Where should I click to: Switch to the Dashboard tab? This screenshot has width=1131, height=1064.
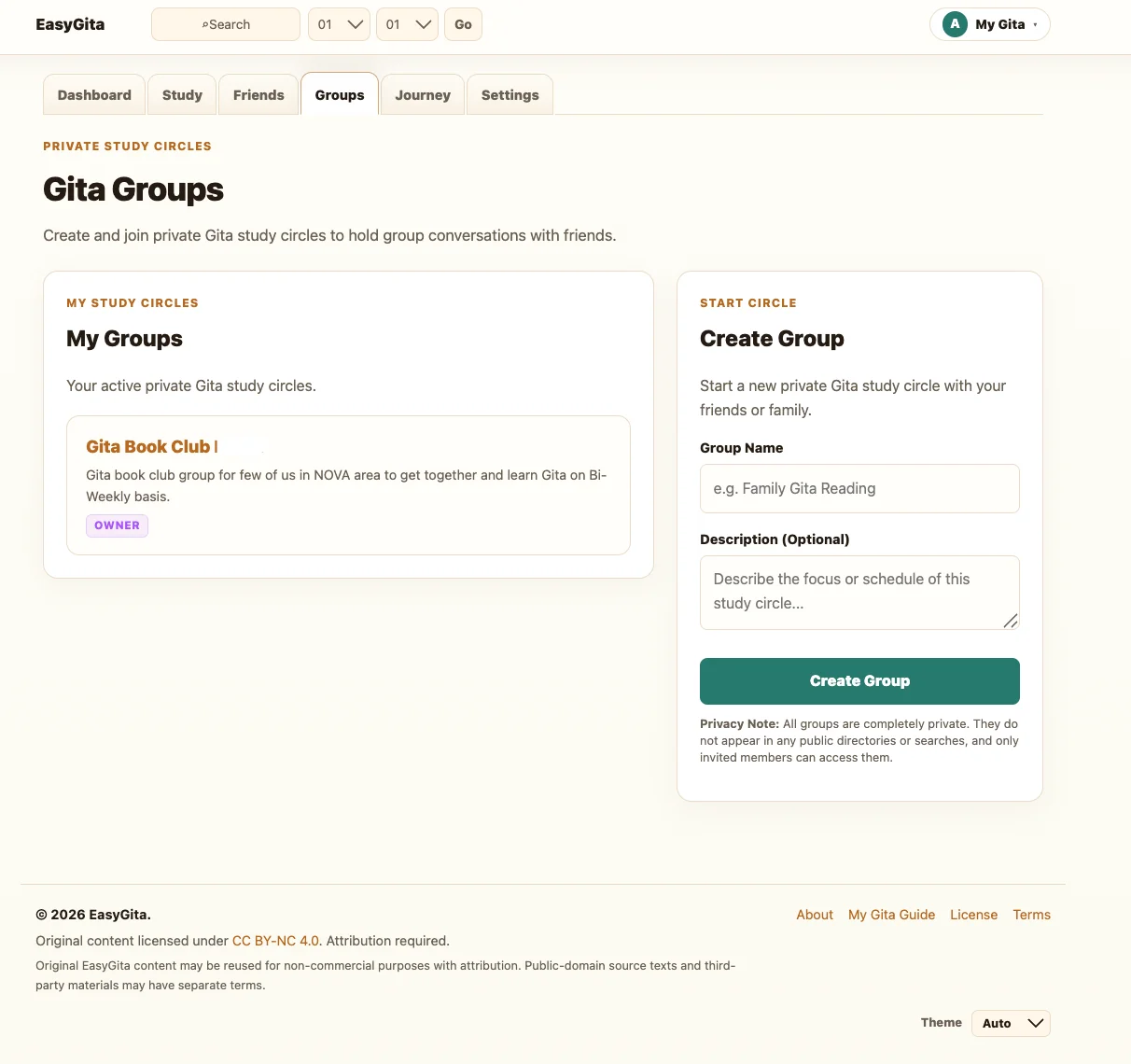94,95
